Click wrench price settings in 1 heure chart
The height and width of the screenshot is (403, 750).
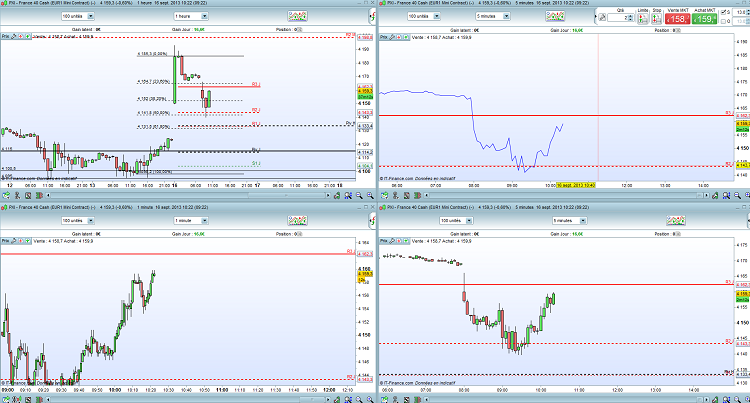(x=14, y=36)
